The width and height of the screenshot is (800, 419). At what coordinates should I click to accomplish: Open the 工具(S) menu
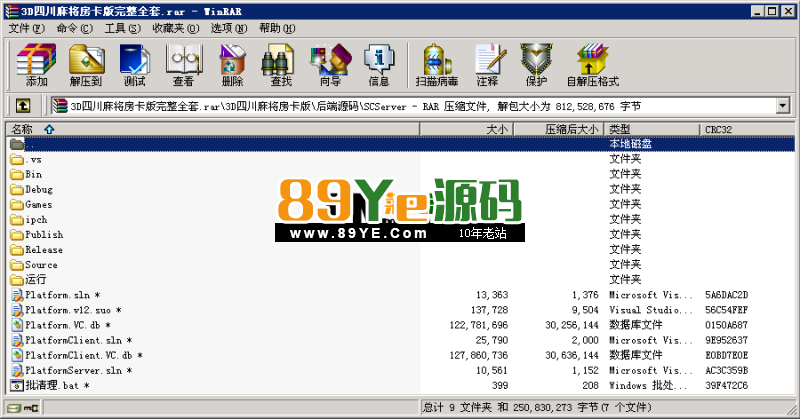122,28
